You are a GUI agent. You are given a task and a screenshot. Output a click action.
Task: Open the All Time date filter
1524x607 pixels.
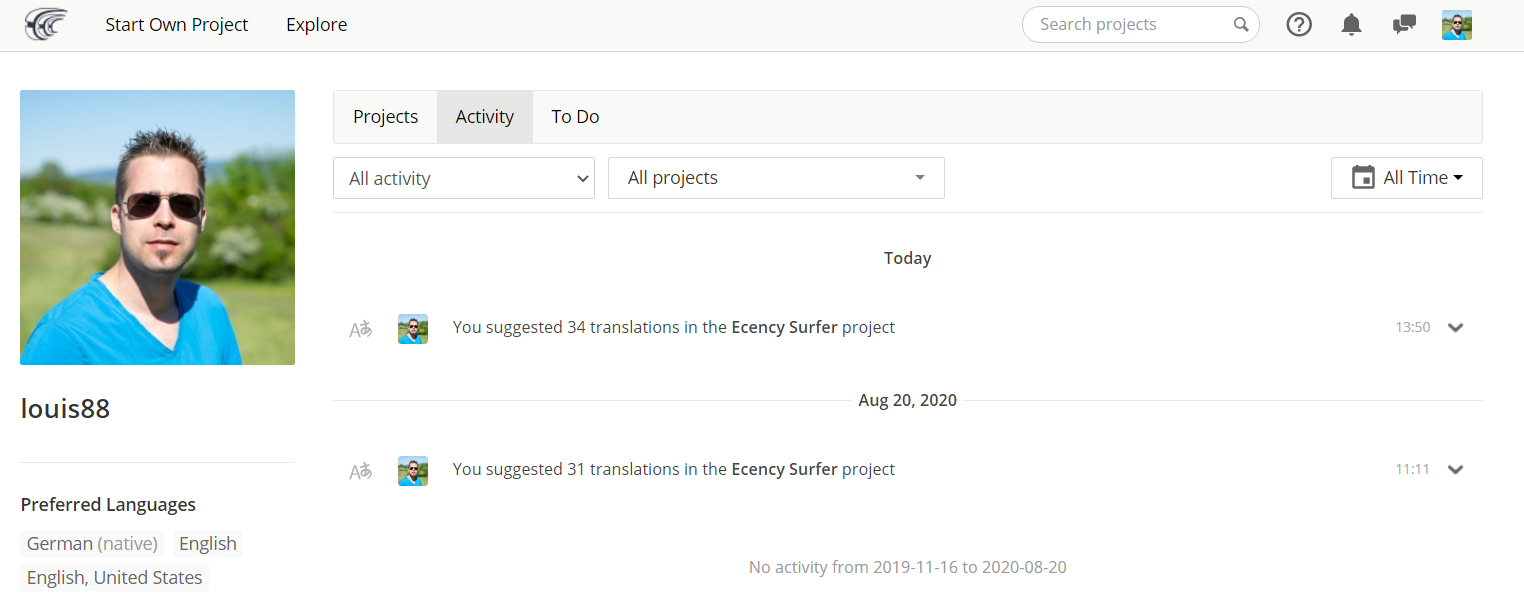(x=1406, y=178)
